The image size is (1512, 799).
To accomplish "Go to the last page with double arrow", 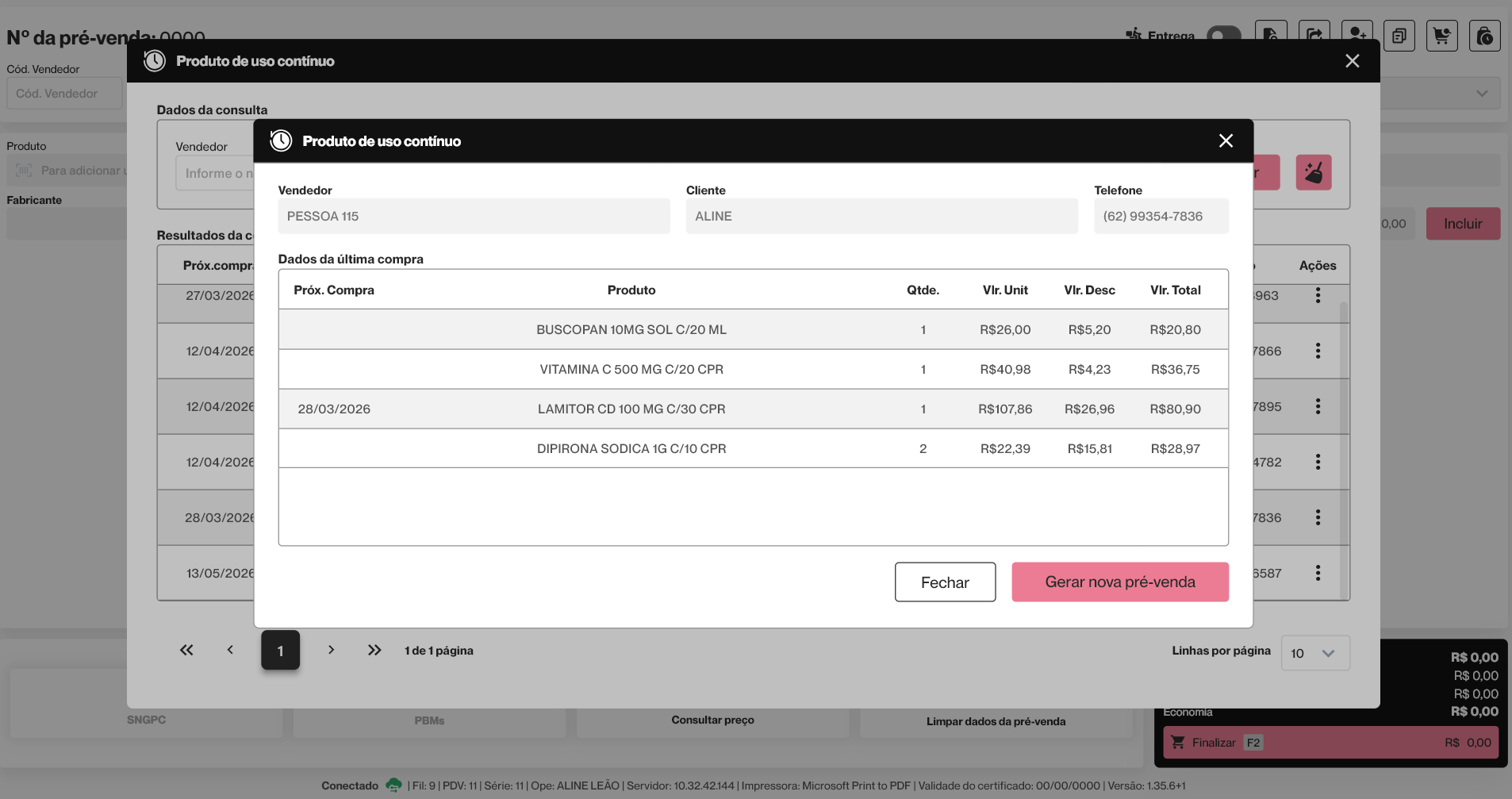I will coord(374,650).
